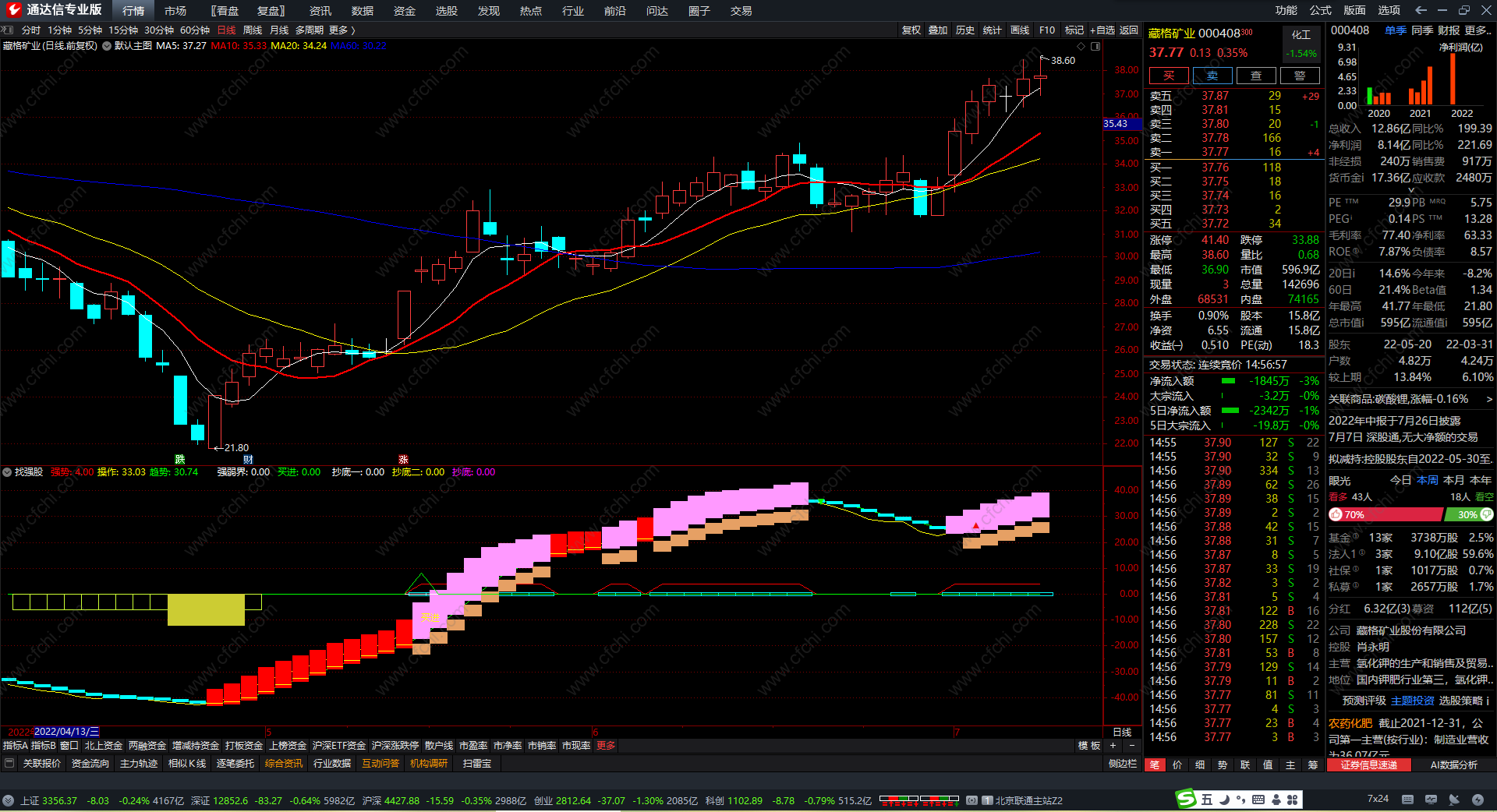Open the 市场 menu tab
The height and width of the screenshot is (812, 1497).
[175, 11]
